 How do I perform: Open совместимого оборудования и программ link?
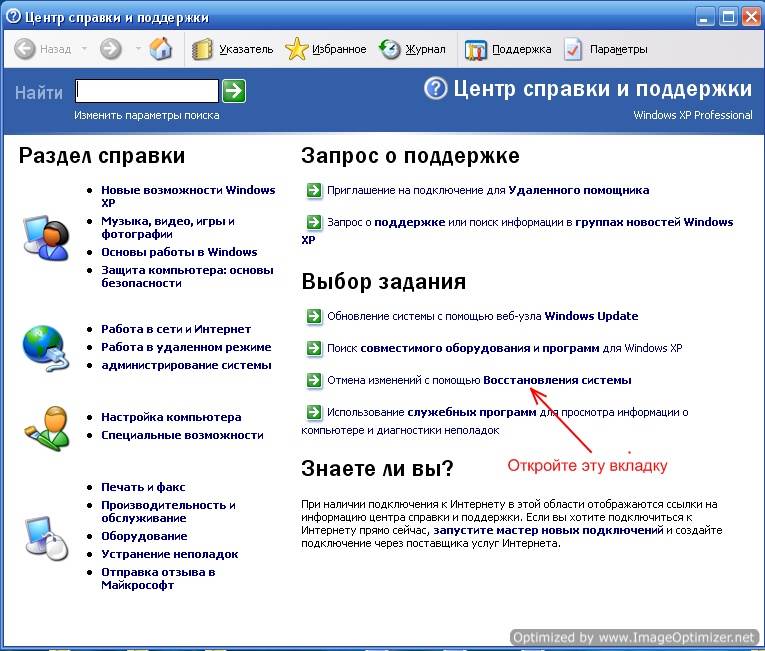point(480,348)
